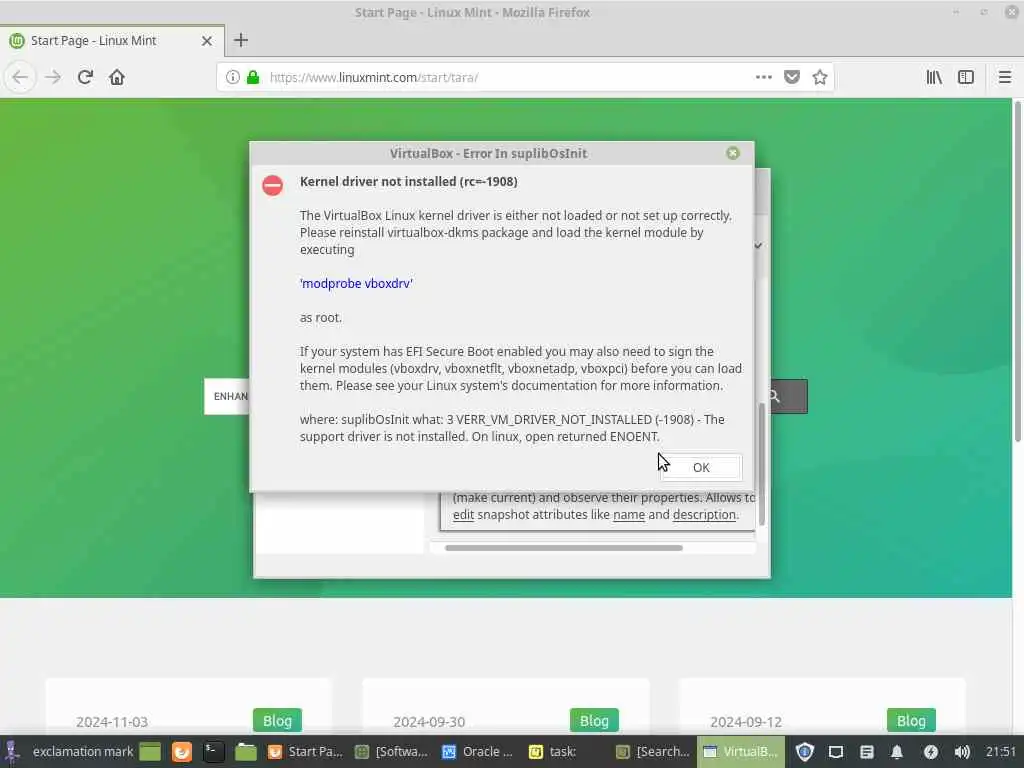Image resolution: width=1024 pixels, height=768 pixels.
Task: Switch to '[Search...' taskbar window
Action: tap(652, 752)
